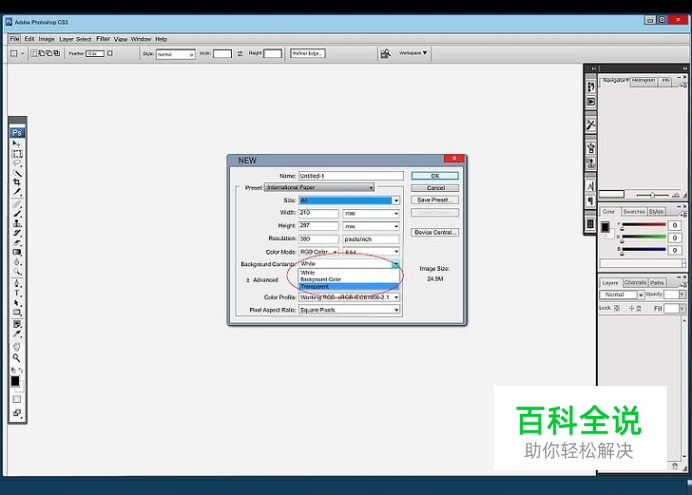692x495 pixels.
Task: Select the Eraser tool in toolbox
Action: (17, 243)
